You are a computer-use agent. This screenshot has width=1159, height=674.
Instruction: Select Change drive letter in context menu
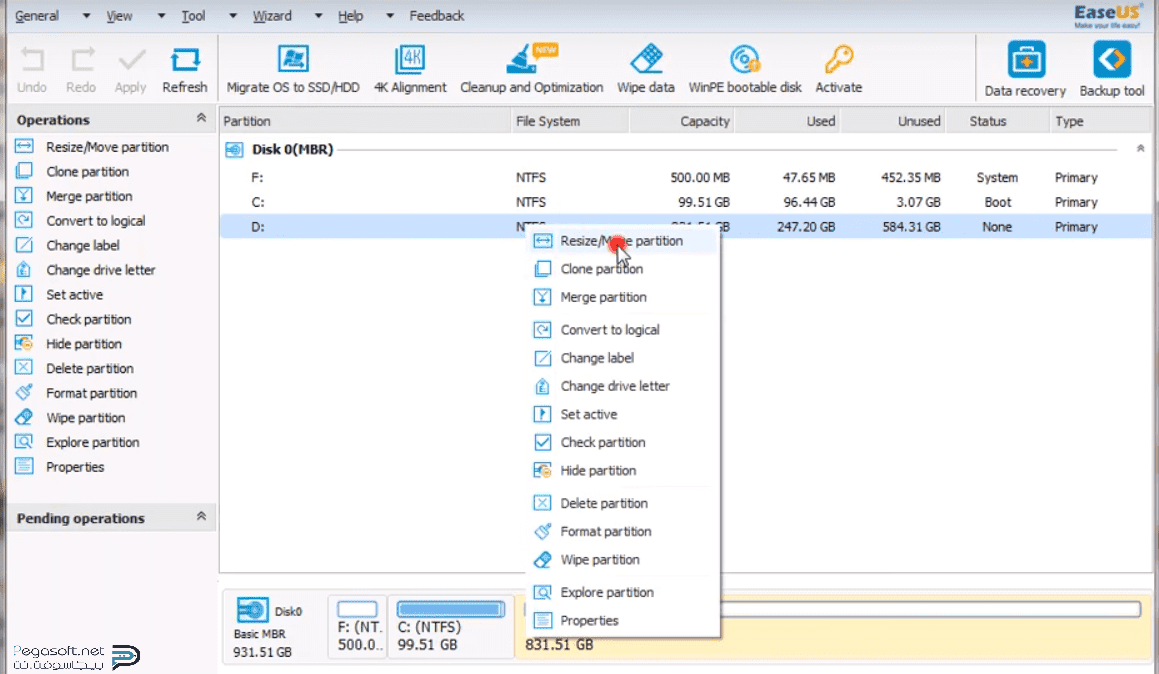coord(622,386)
